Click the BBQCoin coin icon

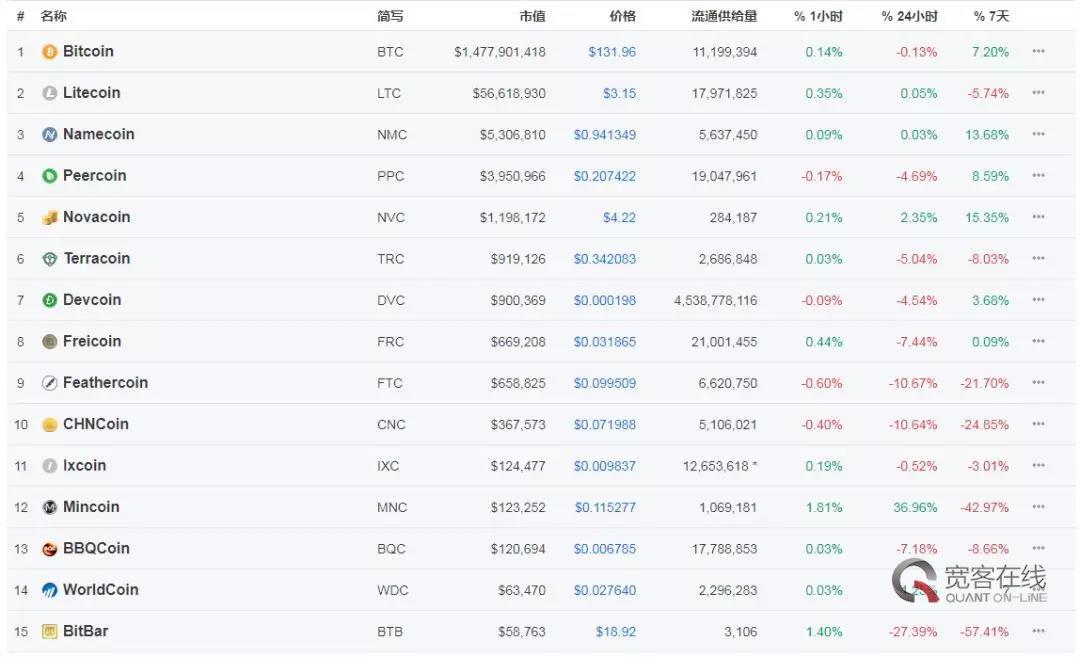50,549
